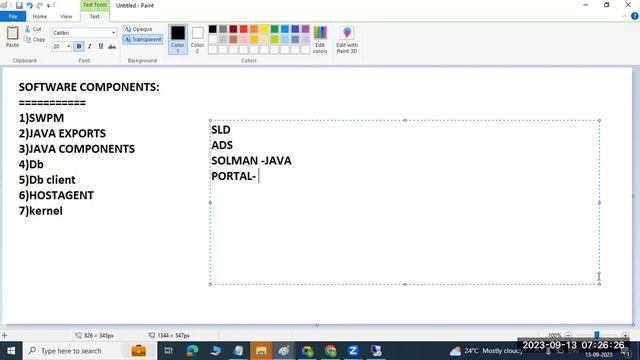
Task: Open the weather widget showing 24°C
Action: click(486, 351)
